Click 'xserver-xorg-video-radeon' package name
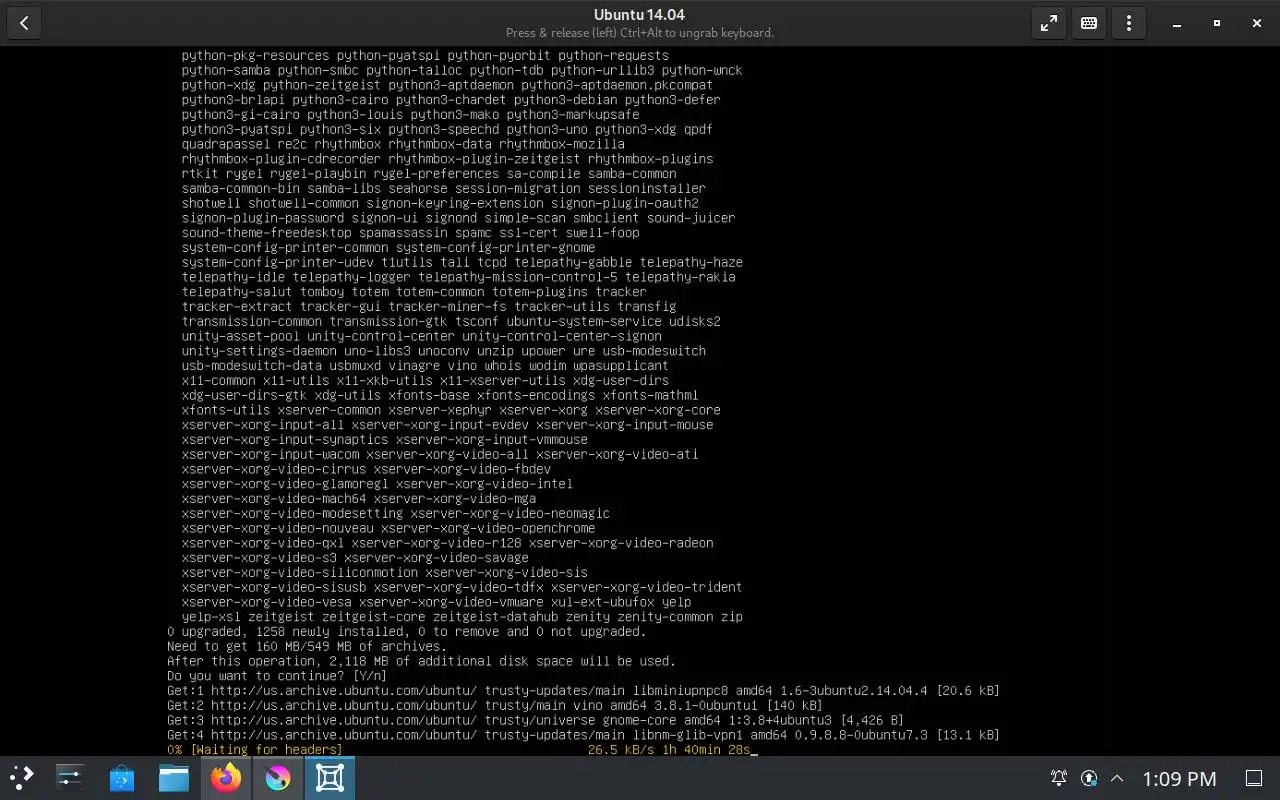Image resolution: width=1280 pixels, height=800 pixels. click(620, 543)
